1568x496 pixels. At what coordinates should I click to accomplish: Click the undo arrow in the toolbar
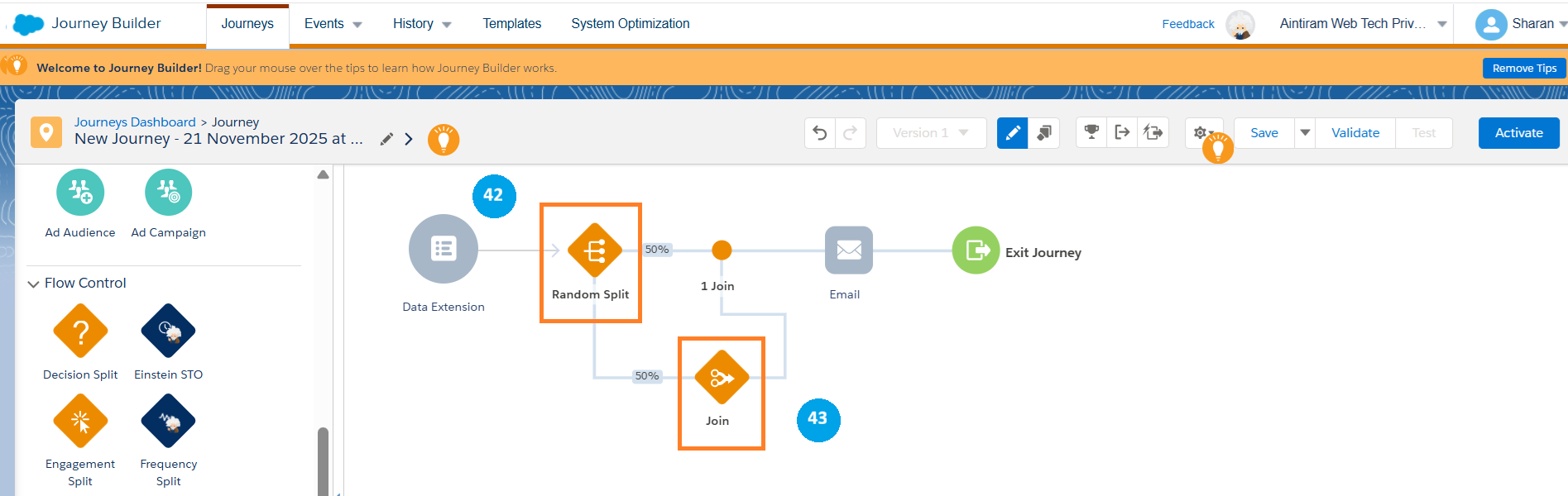819,133
